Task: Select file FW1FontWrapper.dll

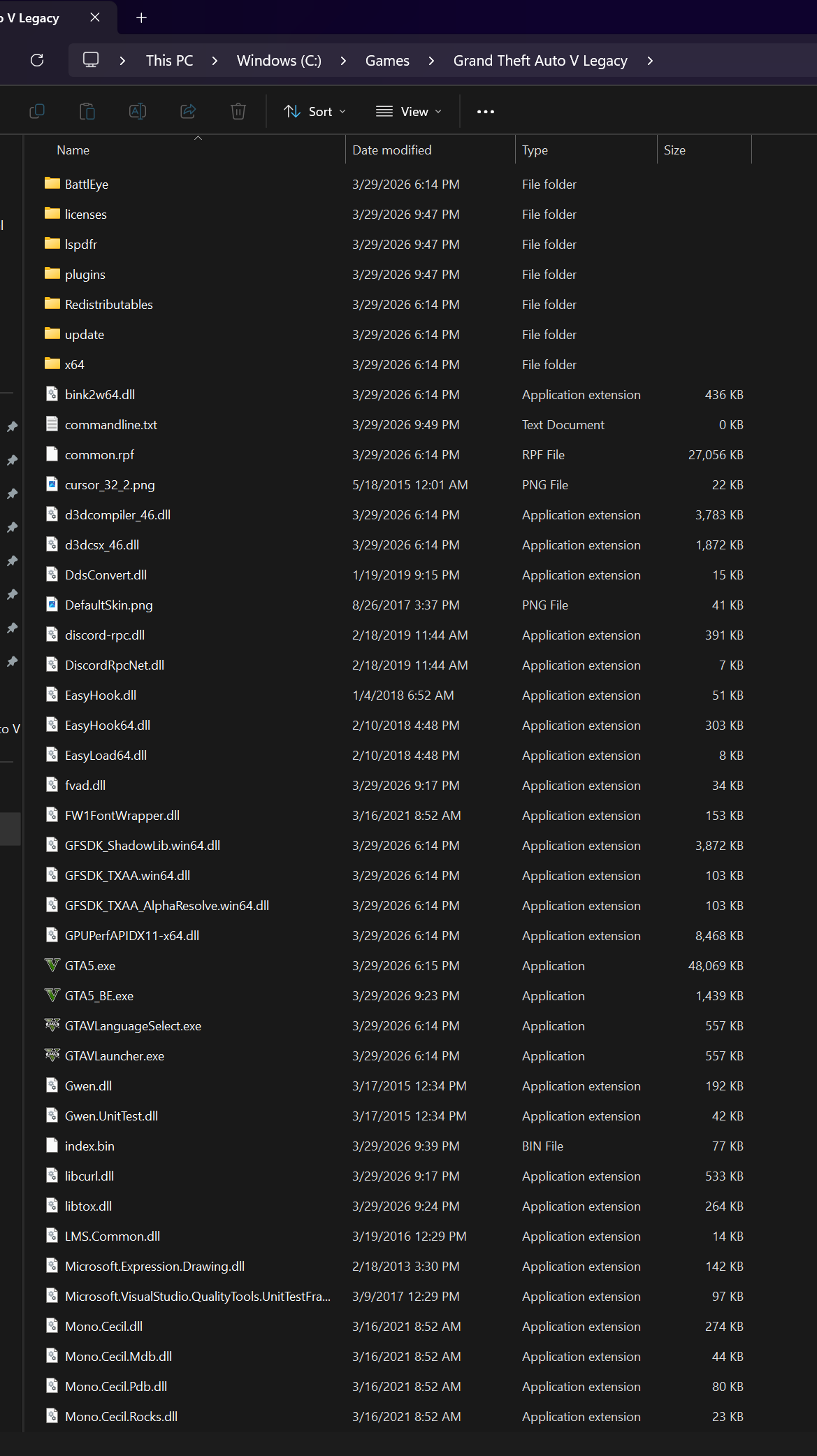Action: tap(122, 815)
